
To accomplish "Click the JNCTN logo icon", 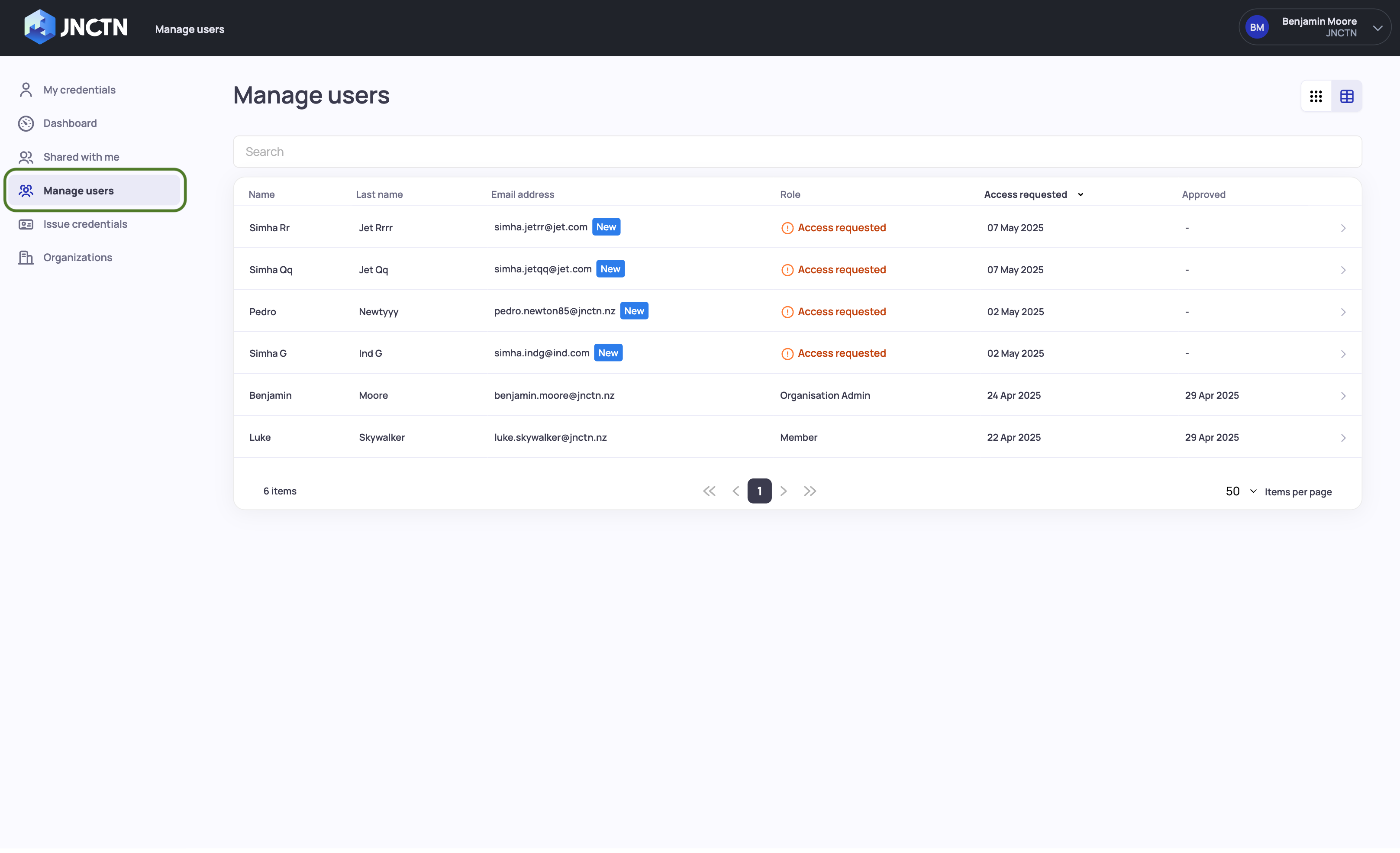I will [x=39, y=27].
